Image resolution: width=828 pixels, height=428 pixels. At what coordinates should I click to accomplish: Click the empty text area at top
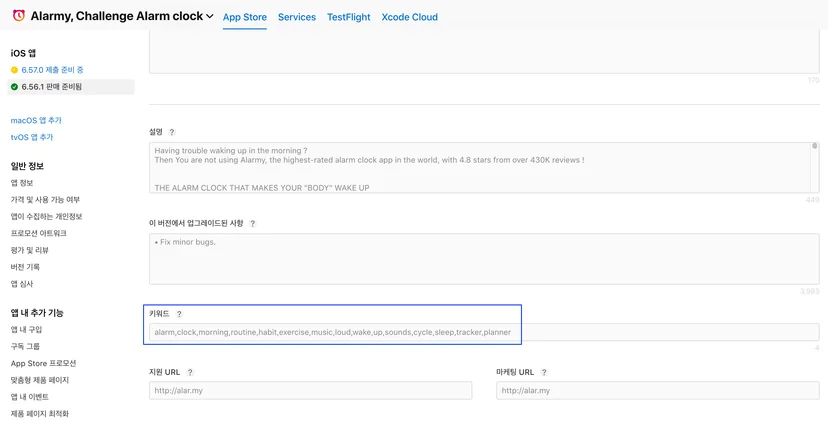pos(484,52)
